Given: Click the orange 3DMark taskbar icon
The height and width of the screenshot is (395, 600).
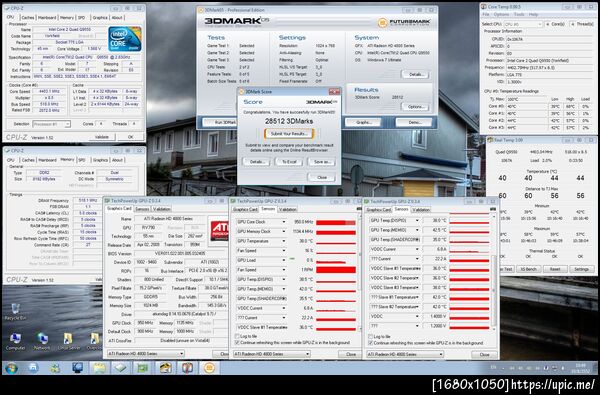Looking at the screenshot, I should [209, 368].
